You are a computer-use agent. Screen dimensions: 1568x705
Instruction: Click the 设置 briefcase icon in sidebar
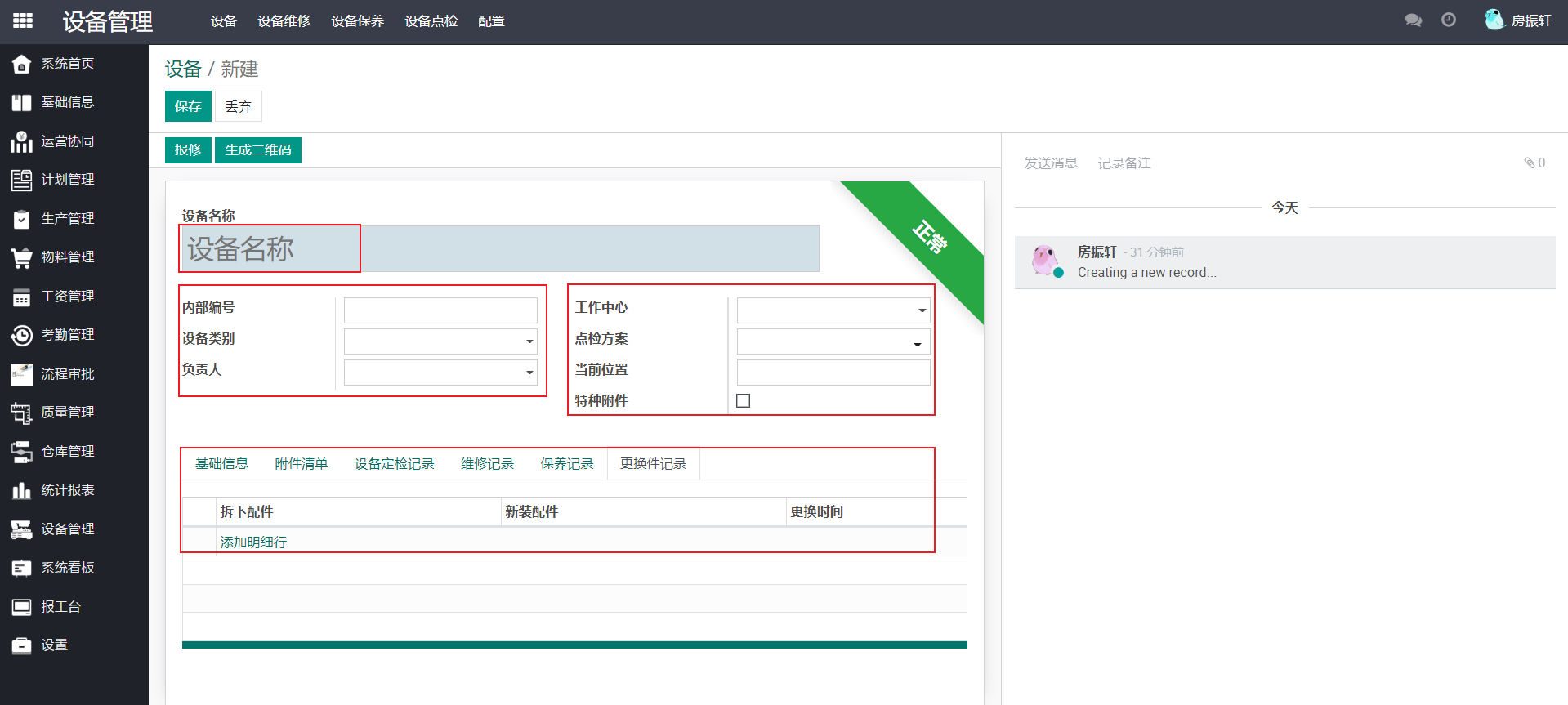(21, 645)
